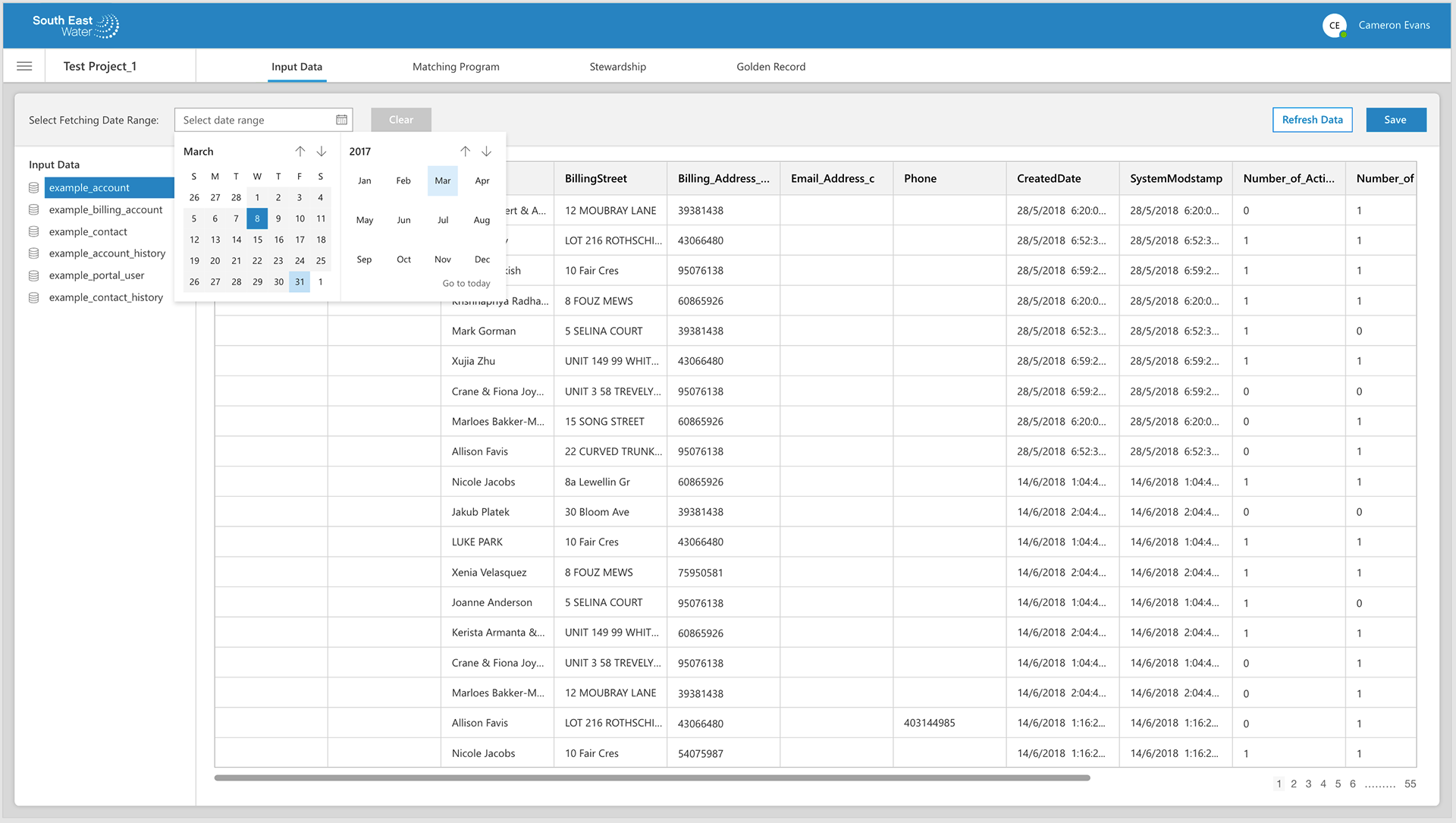The width and height of the screenshot is (1456, 823).
Task: Click the example_contact_history database icon
Action: (35, 297)
